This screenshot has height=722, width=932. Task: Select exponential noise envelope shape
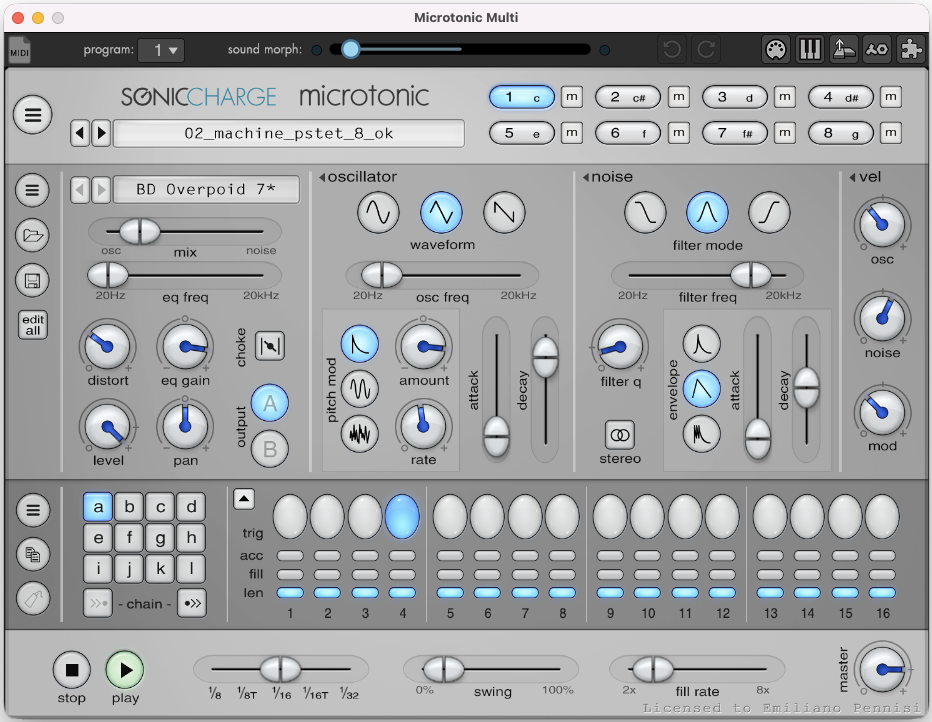(702, 344)
